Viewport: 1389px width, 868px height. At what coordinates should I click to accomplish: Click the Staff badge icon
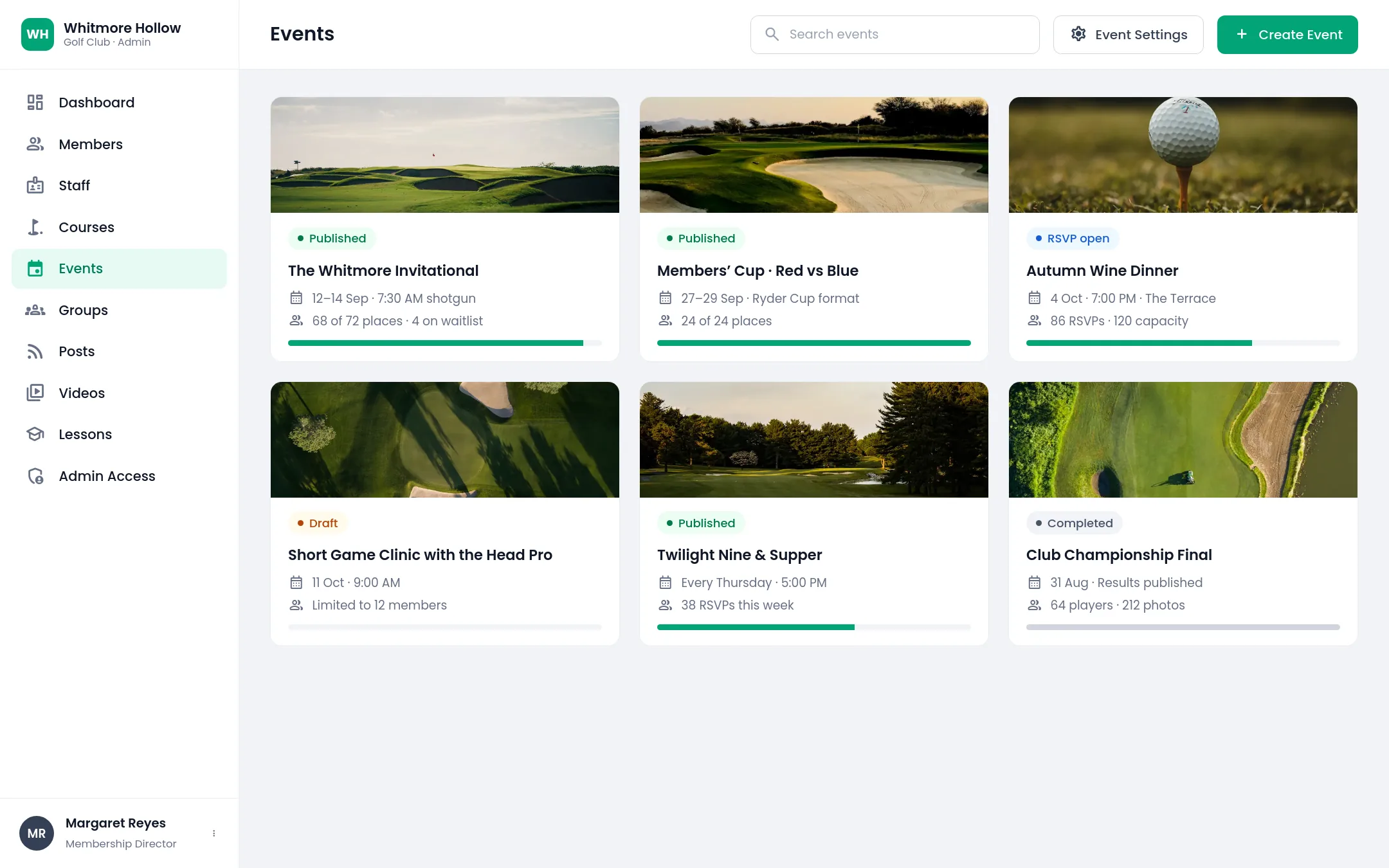(35, 186)
